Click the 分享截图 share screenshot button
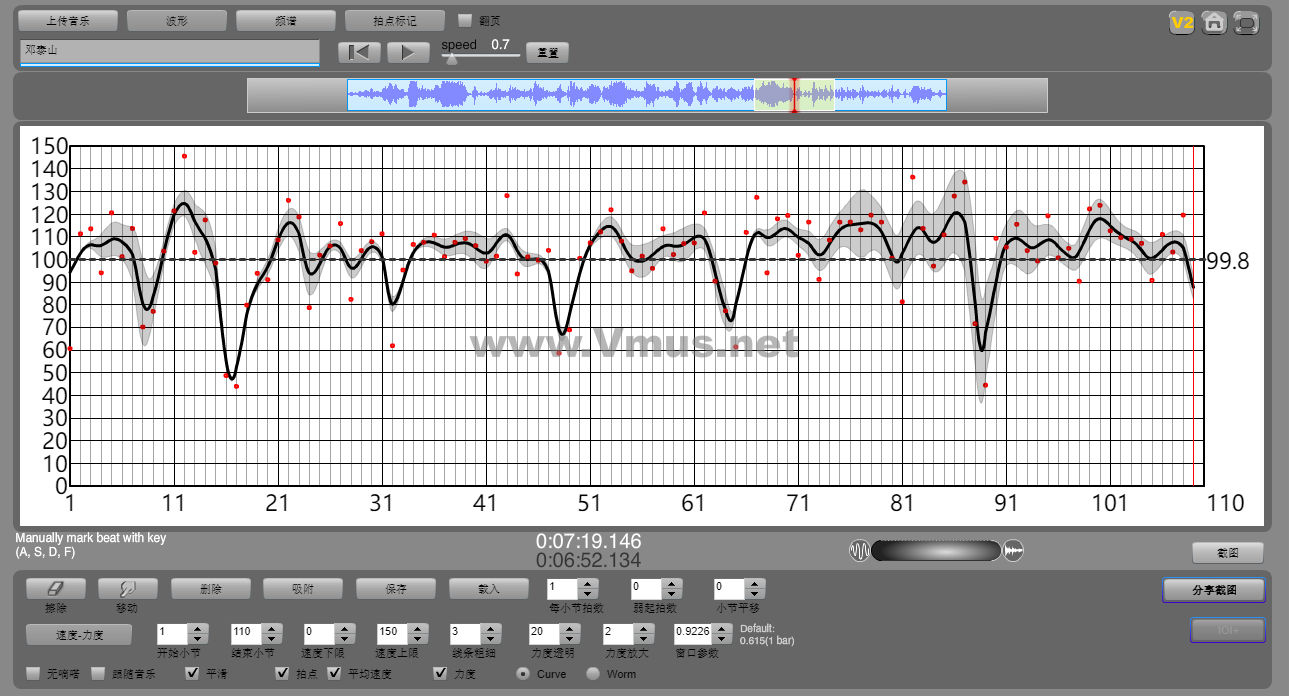This screenshot has width=1289, height=696. pyautogui.click(x=1213, y=590)
